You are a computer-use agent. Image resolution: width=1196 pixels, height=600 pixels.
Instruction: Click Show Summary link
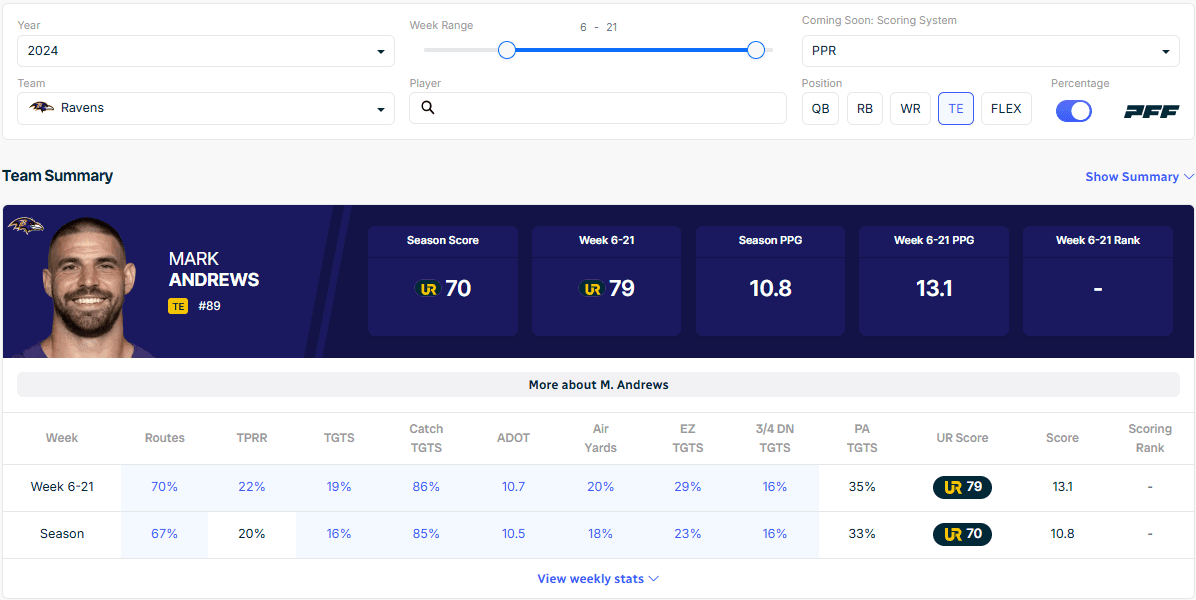coord(1139,177)
